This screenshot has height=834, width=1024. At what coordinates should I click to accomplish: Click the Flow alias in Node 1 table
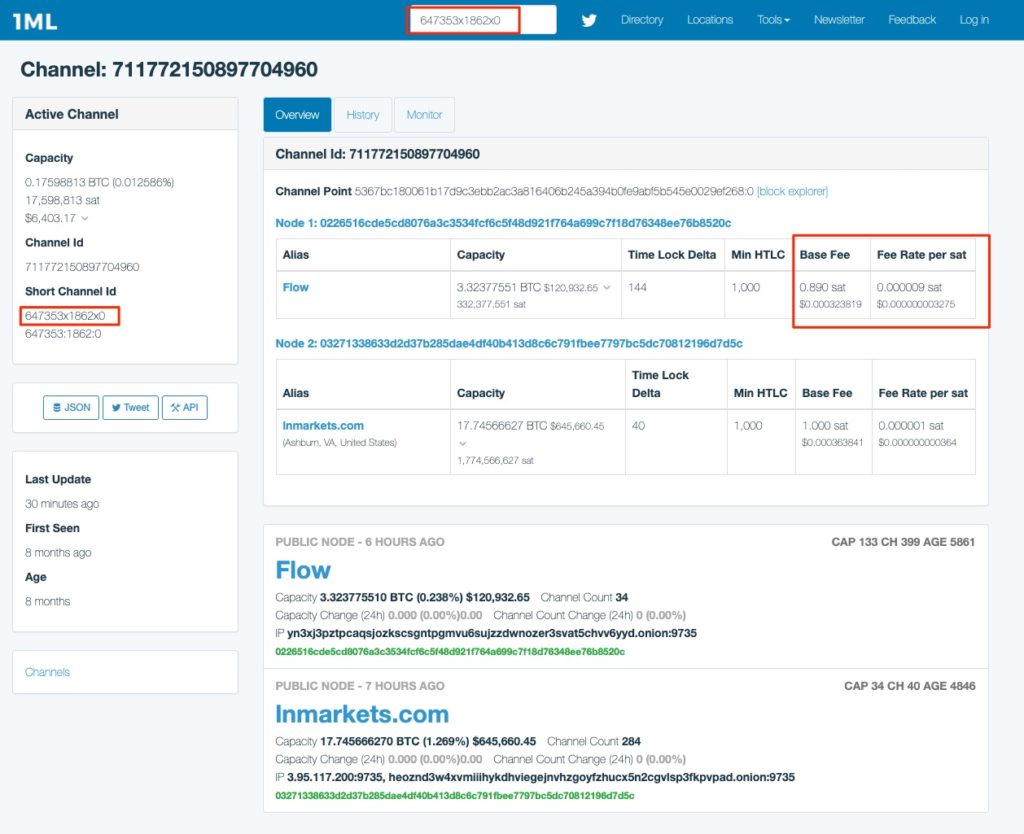click(x=296, y=287)
